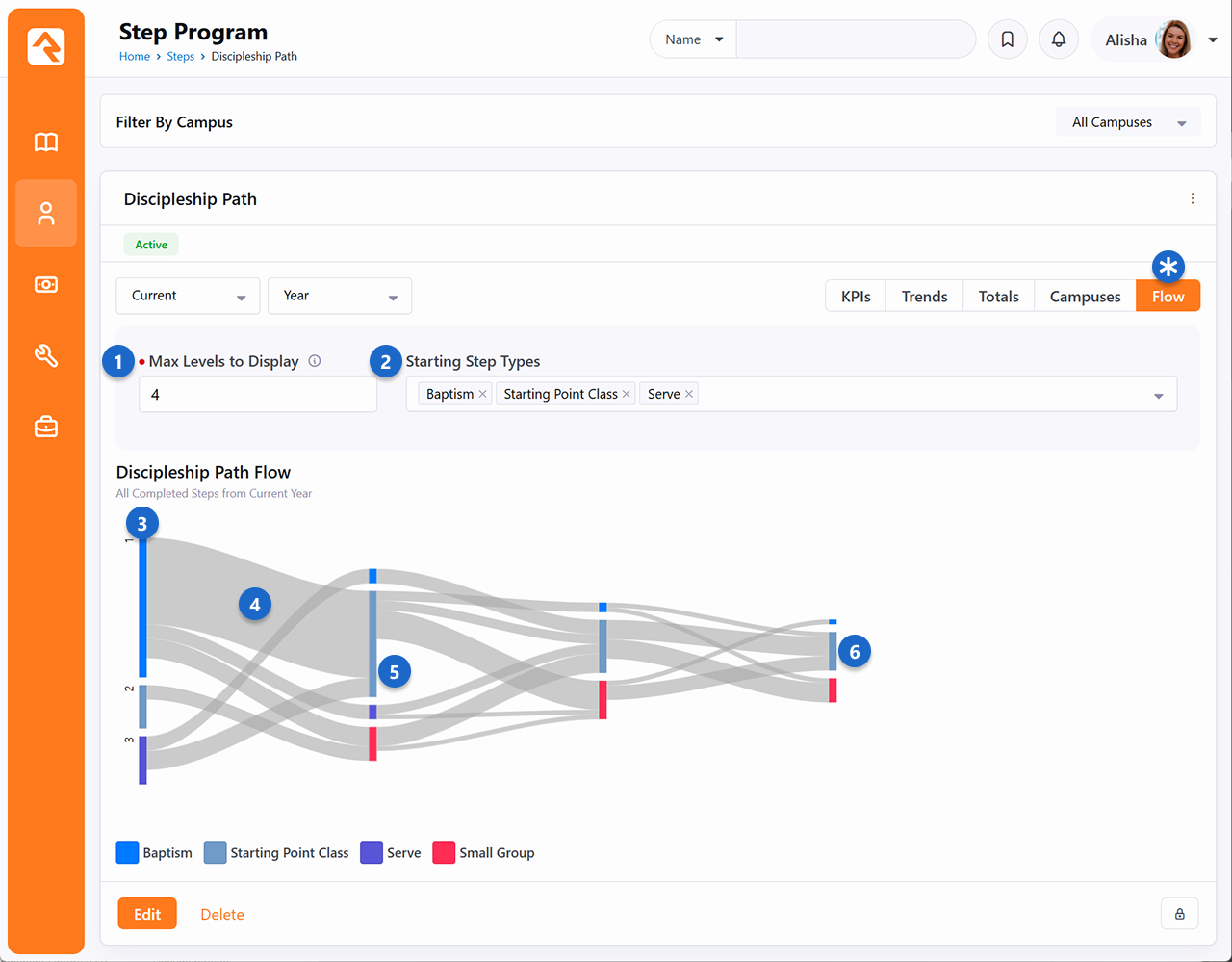Click the lock security icon
The width and height of the screenshot is (1232, 962).
pyautogui.click(x=1179, y=914)
